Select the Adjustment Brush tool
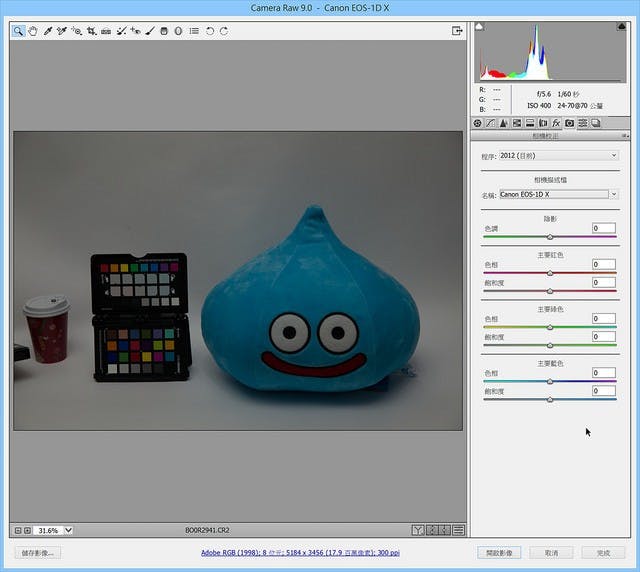Screen dimensions: 640x572 click(x=150, y=31)
